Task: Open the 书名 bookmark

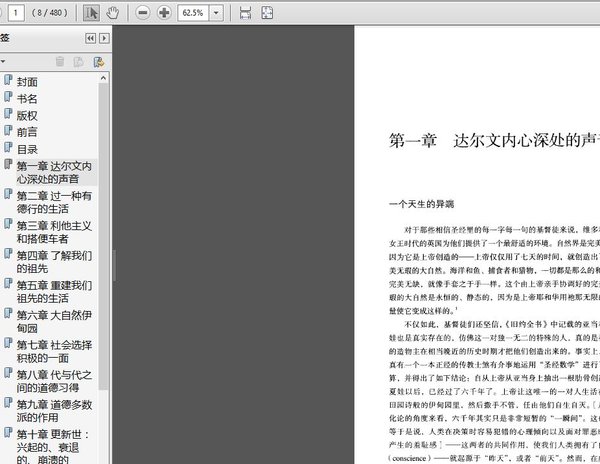Action: coord(27,99)
